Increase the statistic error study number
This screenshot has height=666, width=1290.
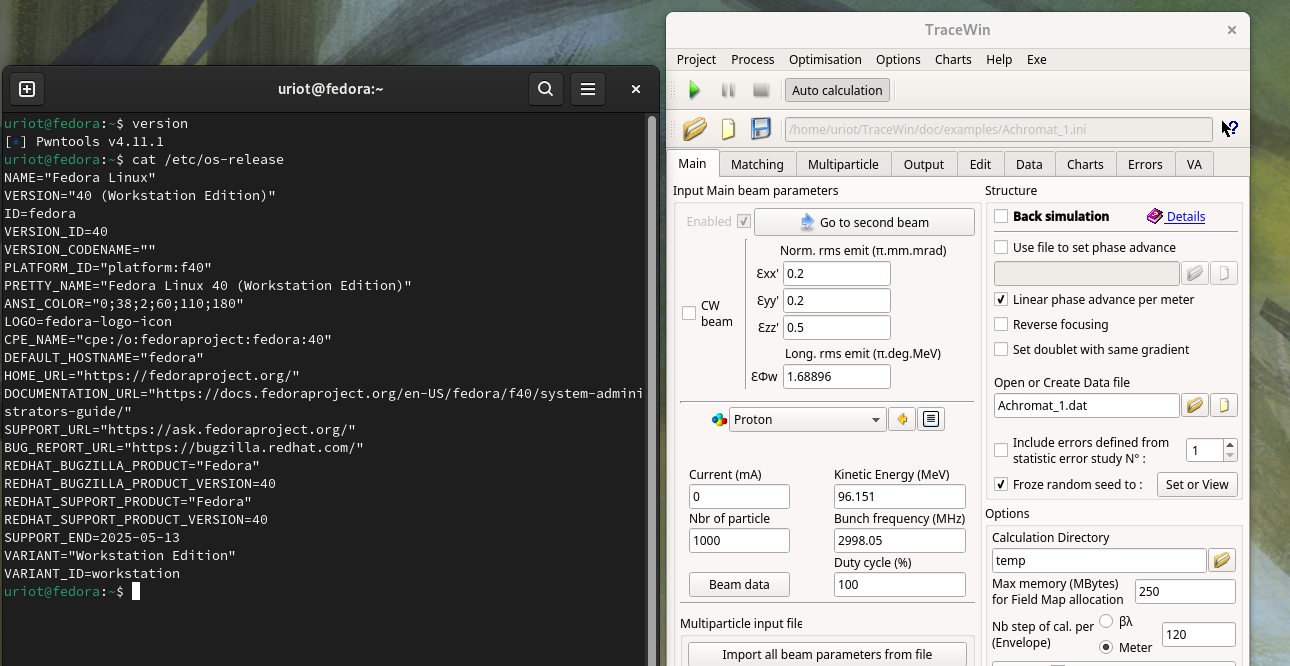coord(1230,445)
